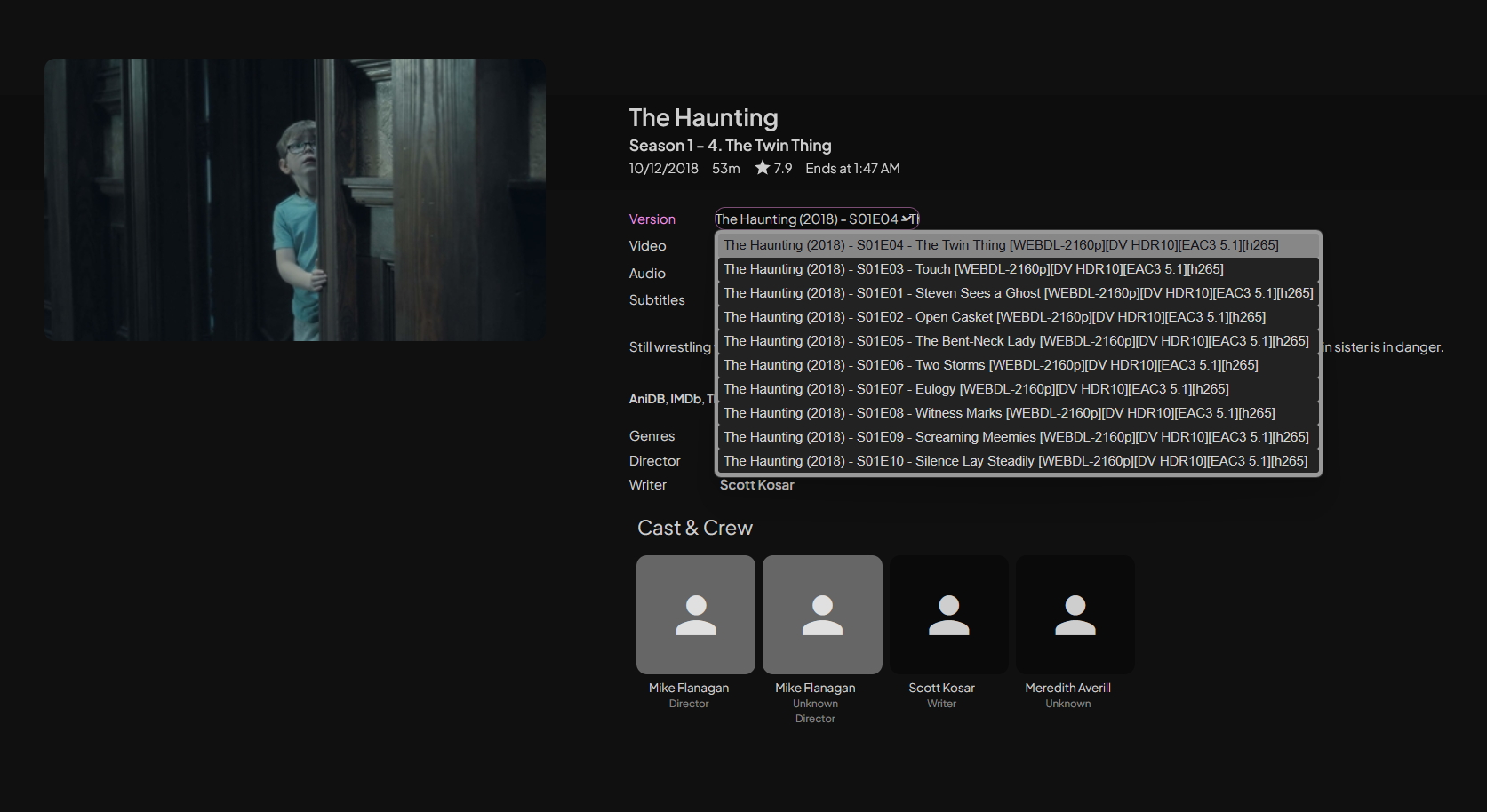Image resolution: width=1487 pixels, height=812 pixels.
Task: Click Scott Kosar writer name link
Action: pyautogui.click(x=756, y=485)
